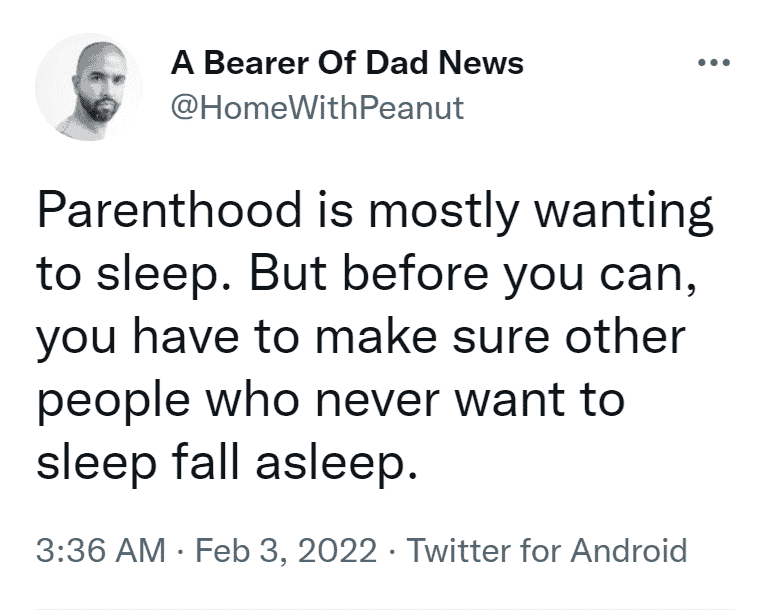Click the final word asleep in the tweet
The width and height of the screenshot is (764, 610).
[336, 463]
